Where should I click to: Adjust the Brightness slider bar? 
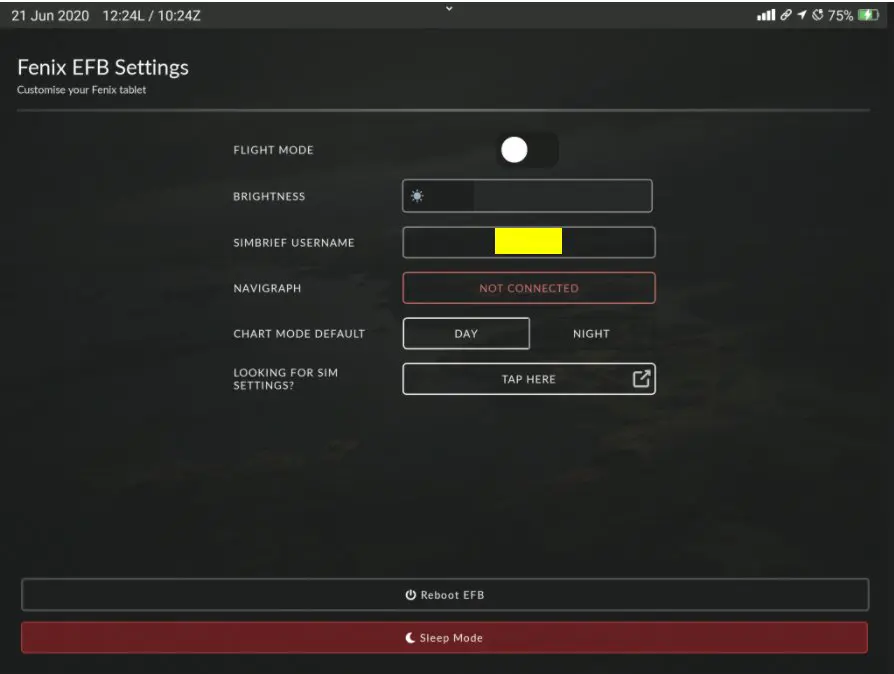[x=527, y=196]
